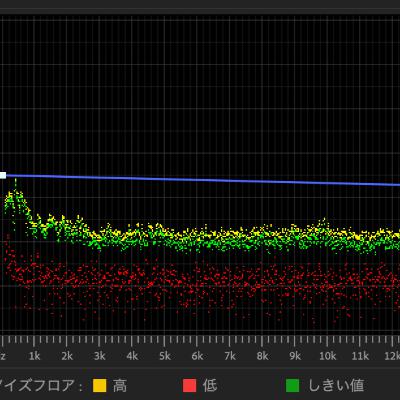Click the 10k frequency axis label
Image resolution: width=400 pixels, height=400 pixels.
coord(328,356)
